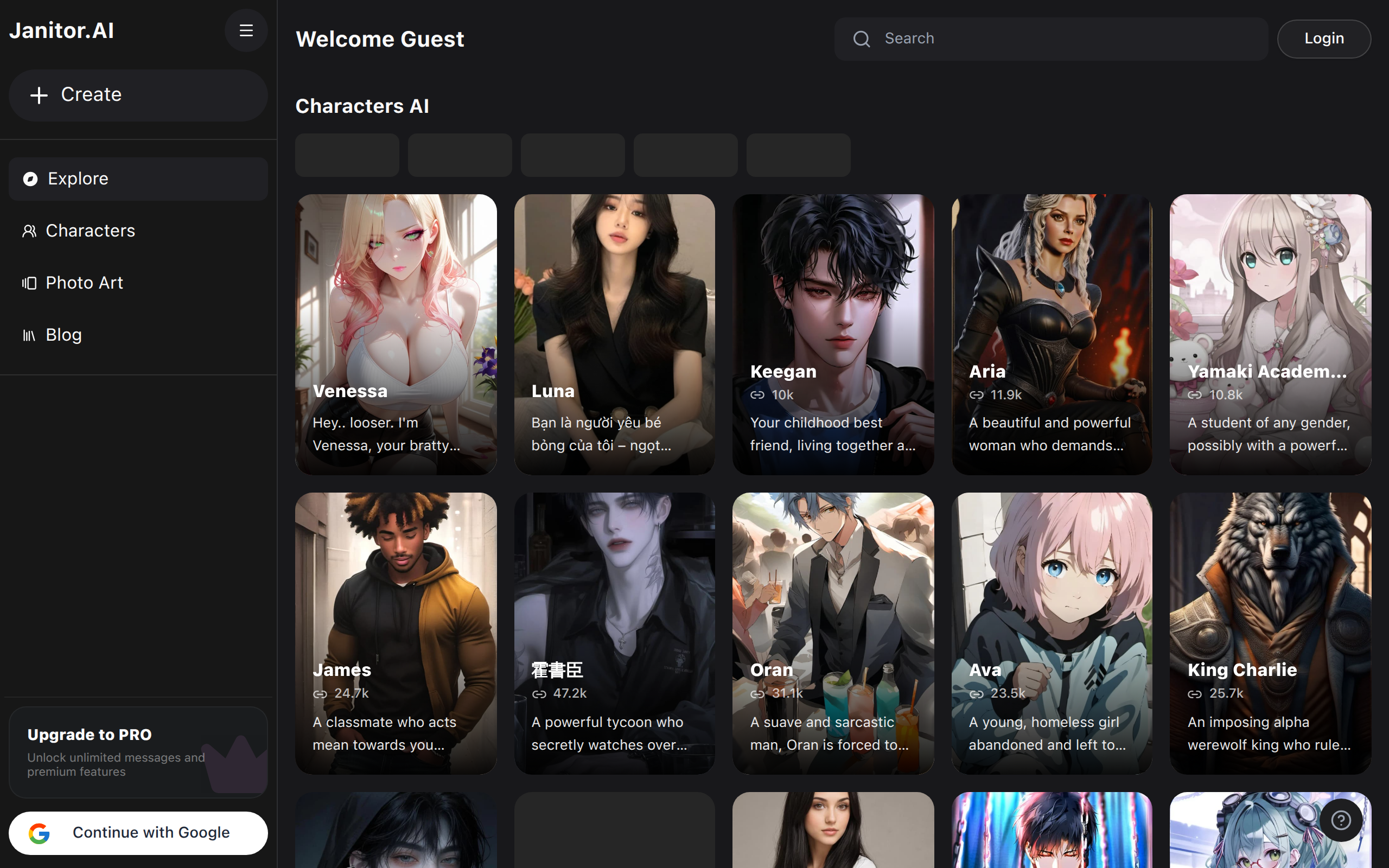This screenshot has height=868, width=1389.
Task: Click the Google logo icon
Action: click(x=40, y=833)
